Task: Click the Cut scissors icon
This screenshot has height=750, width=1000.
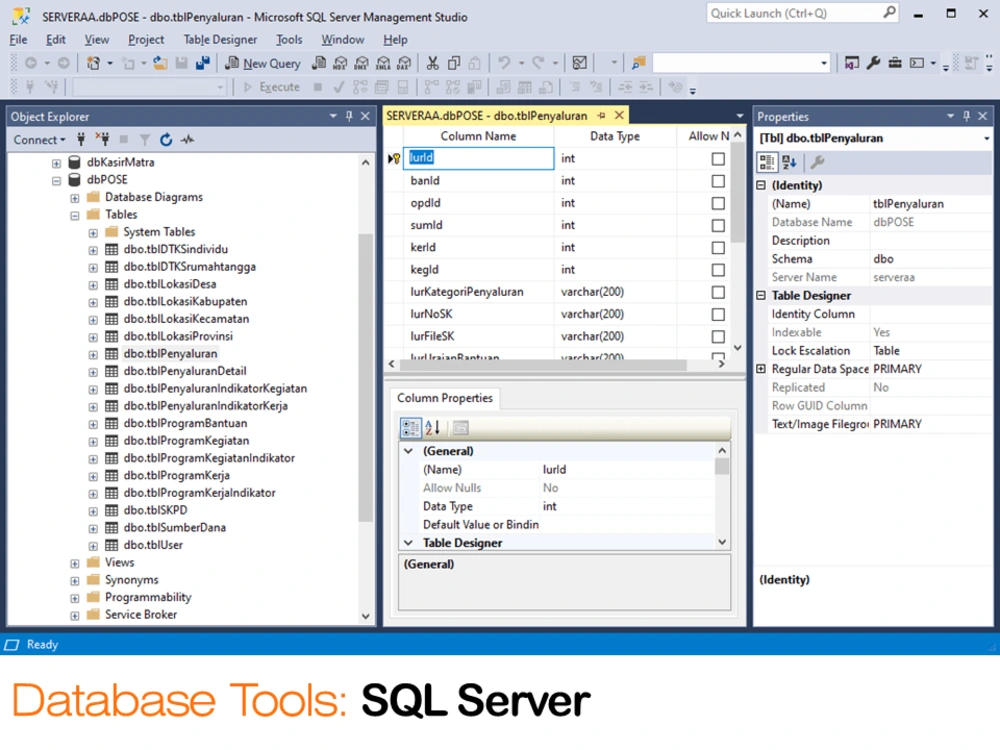Action: [x=432, y=63]
